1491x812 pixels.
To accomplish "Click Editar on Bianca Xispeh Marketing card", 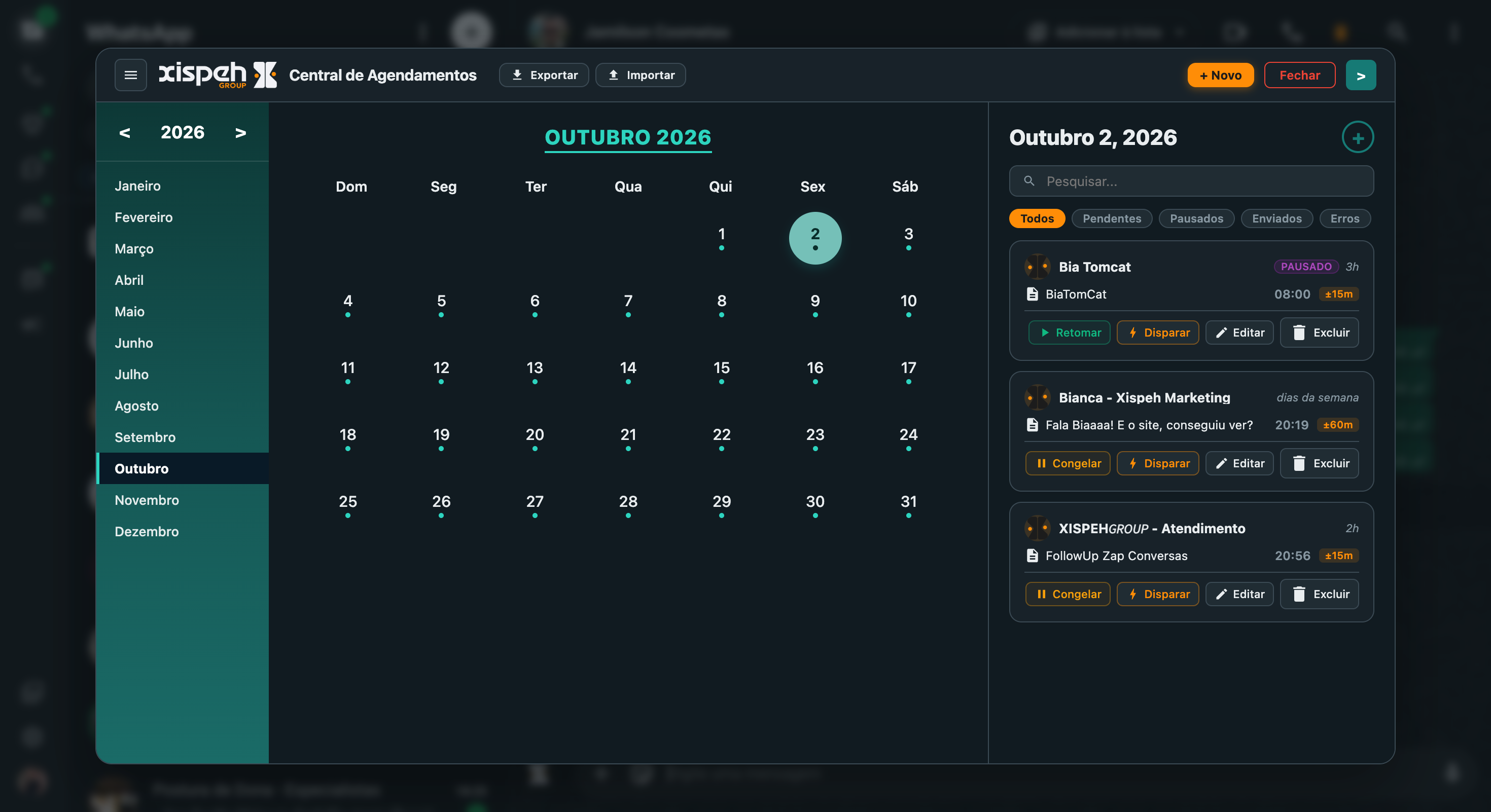I will point(1239,463).
